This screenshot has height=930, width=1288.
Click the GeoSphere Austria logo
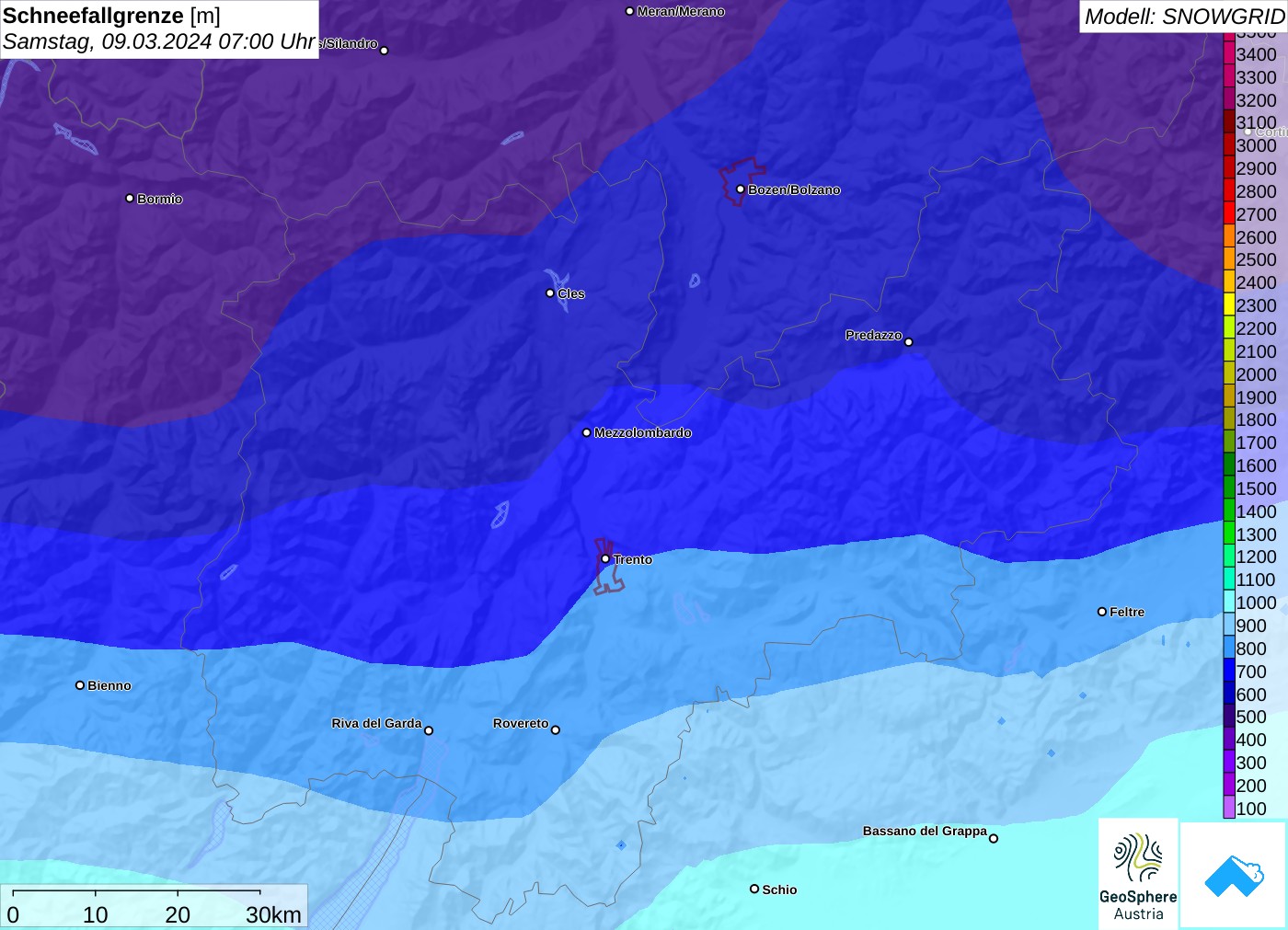(1138, 874)
